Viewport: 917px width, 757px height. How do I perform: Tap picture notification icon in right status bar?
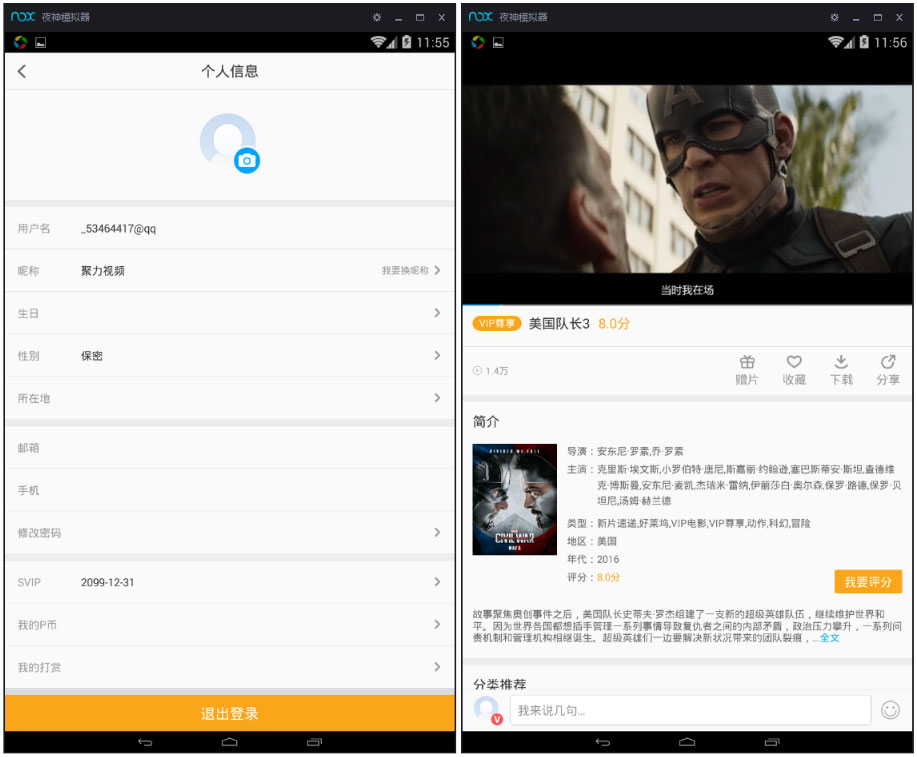coord(498,42)
